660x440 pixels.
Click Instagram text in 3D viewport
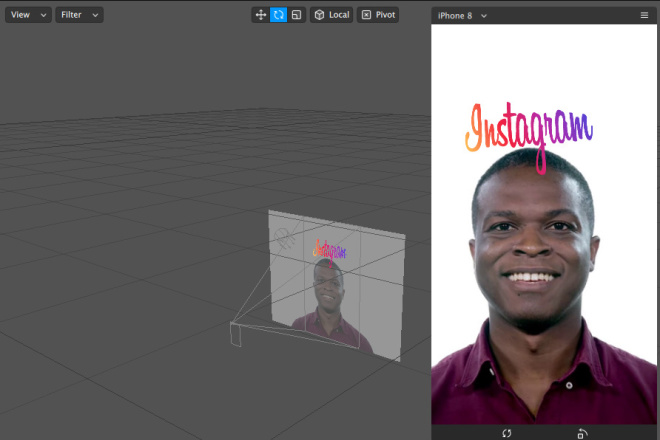pos(330,252)
